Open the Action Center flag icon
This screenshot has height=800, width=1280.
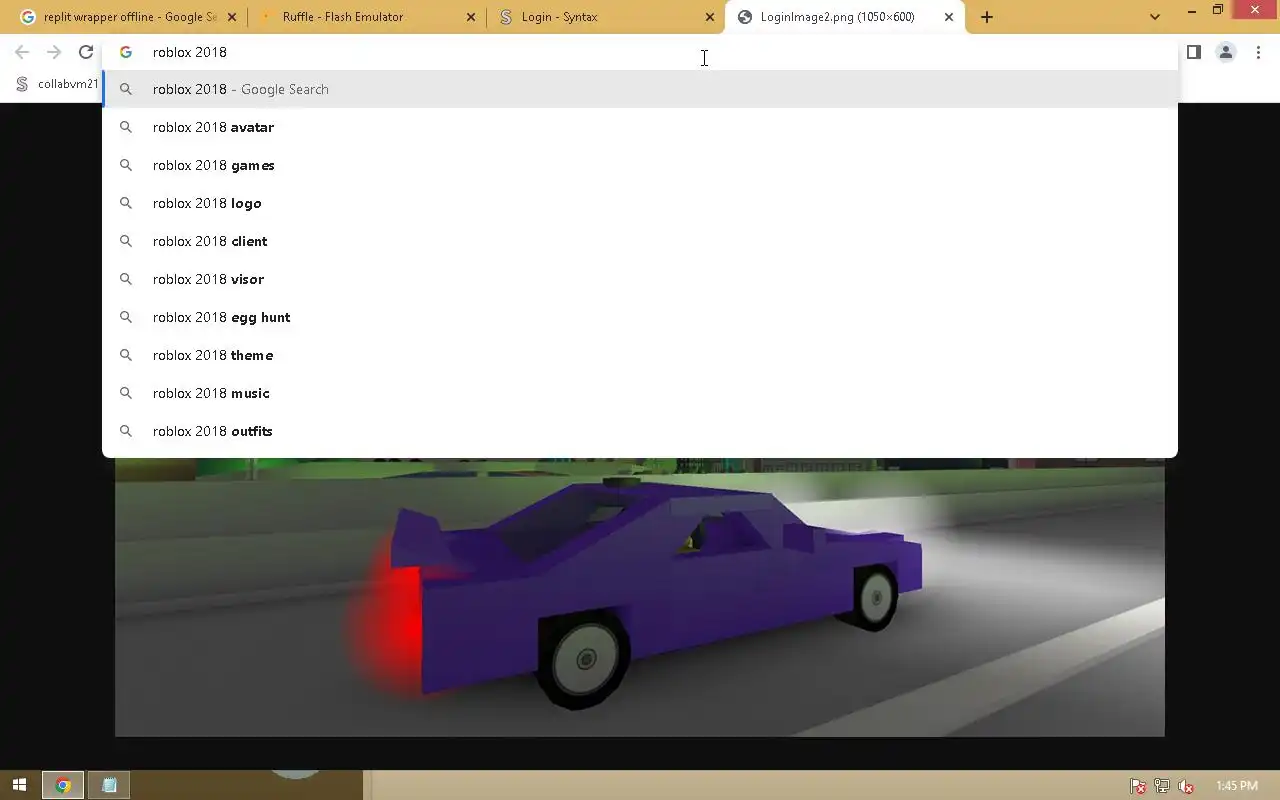(1138, 786)
